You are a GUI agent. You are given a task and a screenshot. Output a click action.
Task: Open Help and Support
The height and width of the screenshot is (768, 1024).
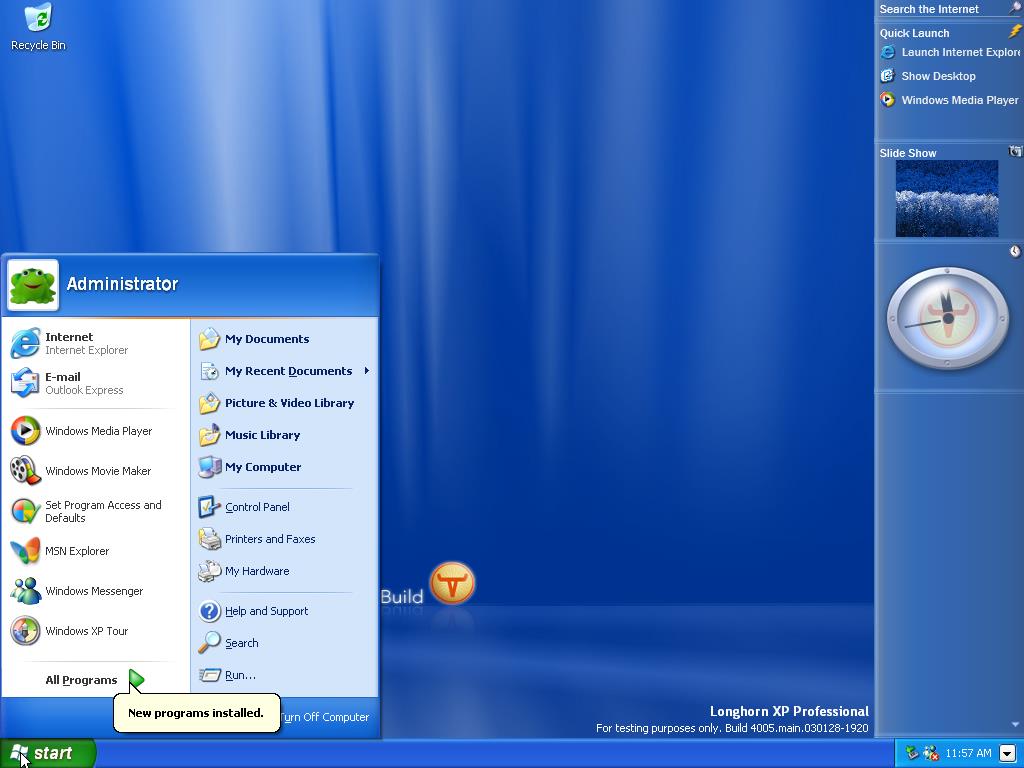(285, 611)
